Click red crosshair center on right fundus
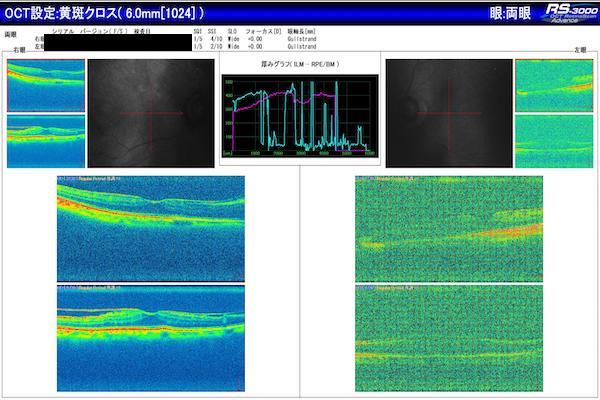Image resolution: width=600 pixels, height=400 pixels. coord(151,112)
